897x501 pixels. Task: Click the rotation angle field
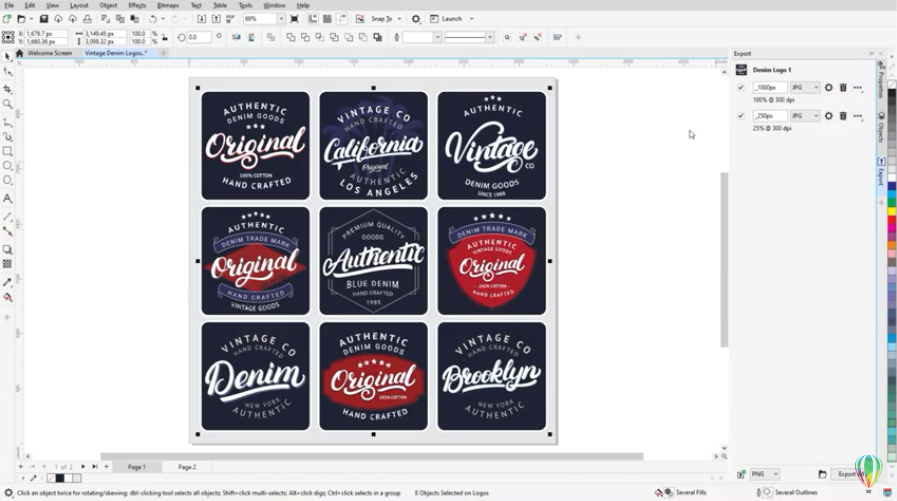click(200, 37)
